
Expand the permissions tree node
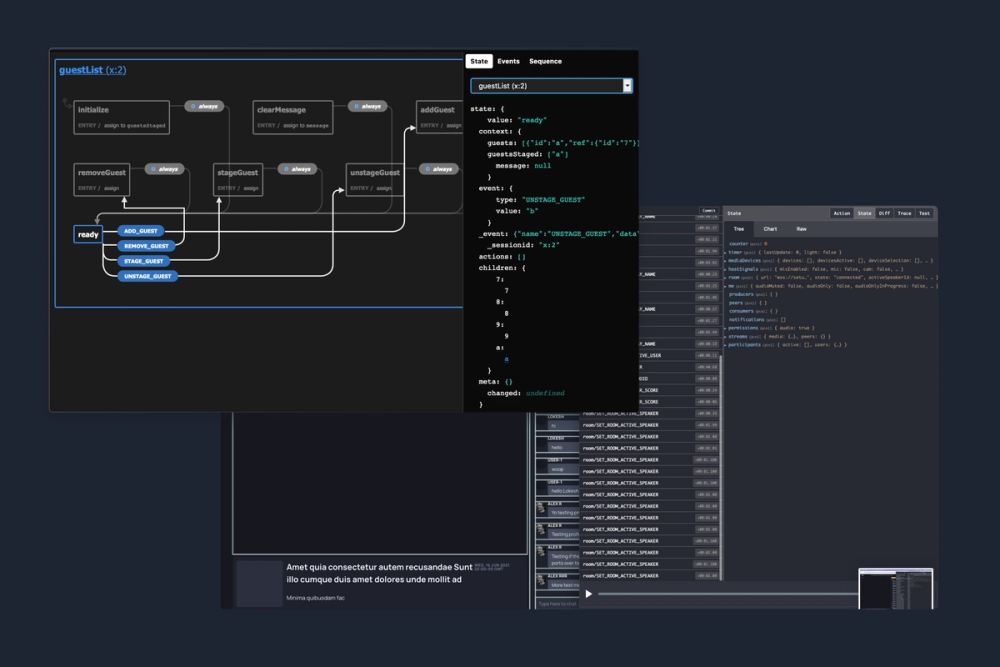(x=745, y=328)
